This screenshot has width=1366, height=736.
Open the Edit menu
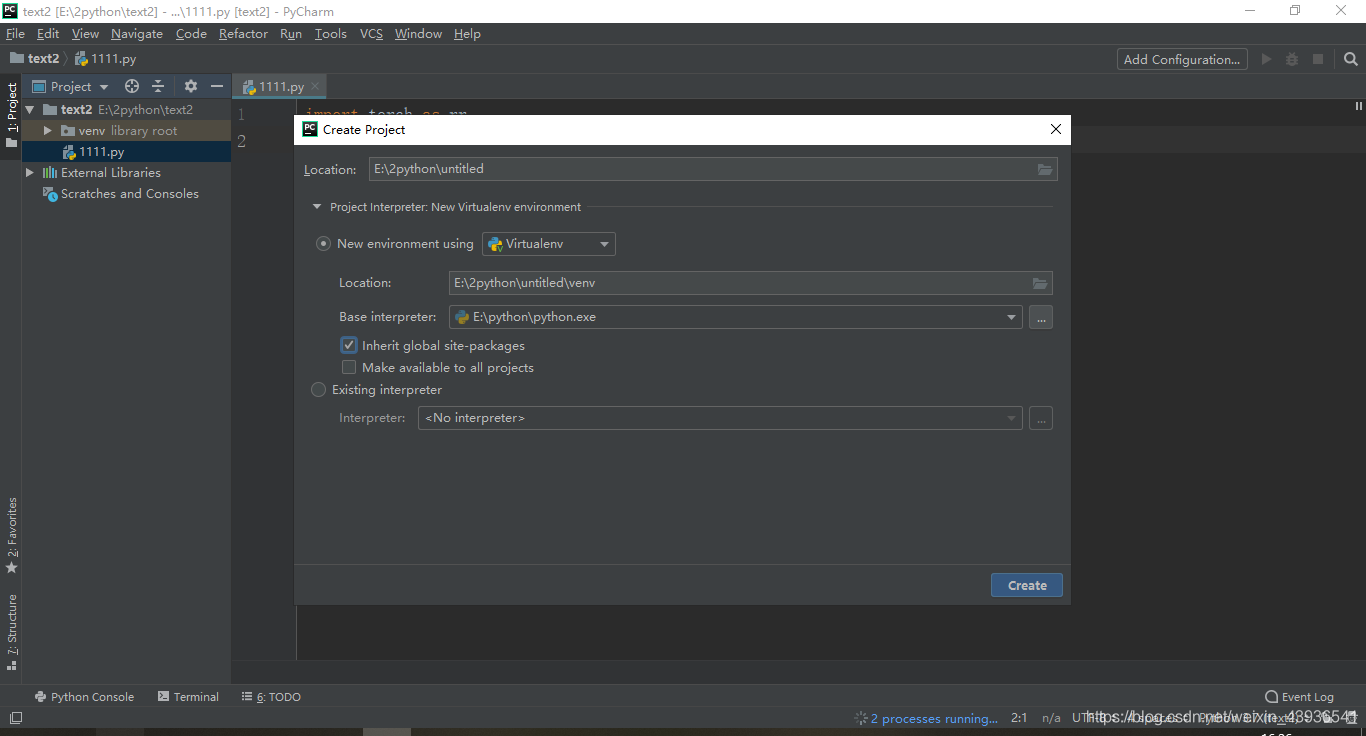click(x=48, y=34)
